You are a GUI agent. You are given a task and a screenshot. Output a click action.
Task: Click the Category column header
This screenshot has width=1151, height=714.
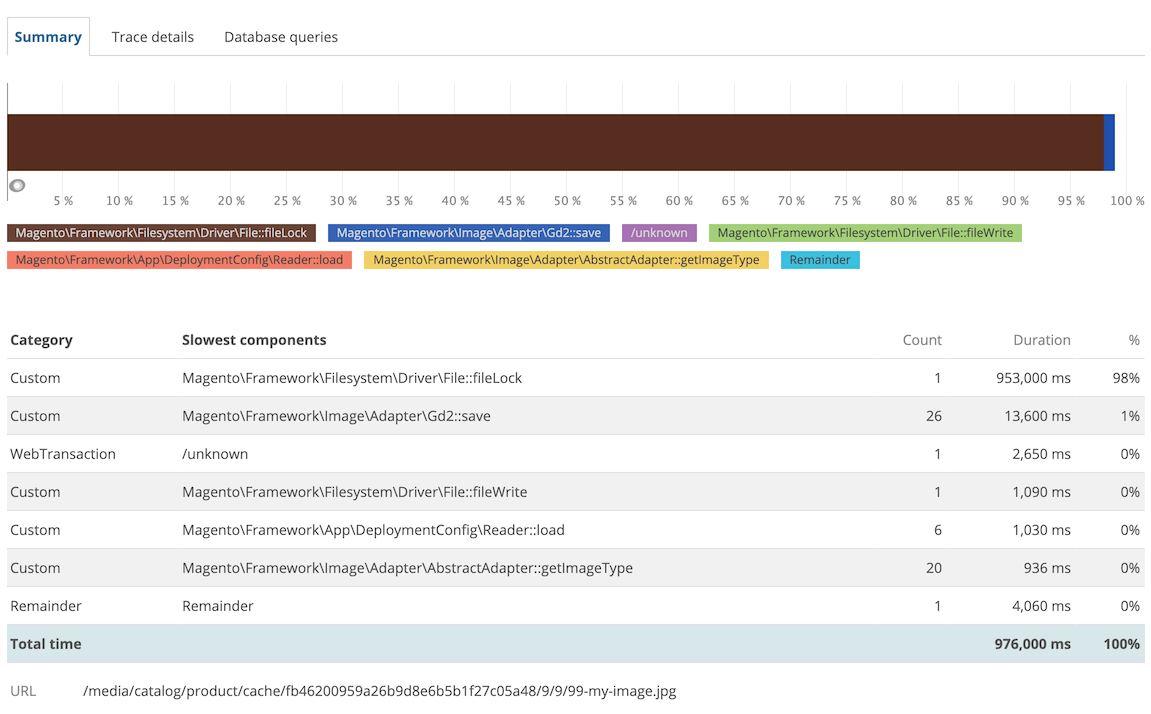click(x=41, y=340)
